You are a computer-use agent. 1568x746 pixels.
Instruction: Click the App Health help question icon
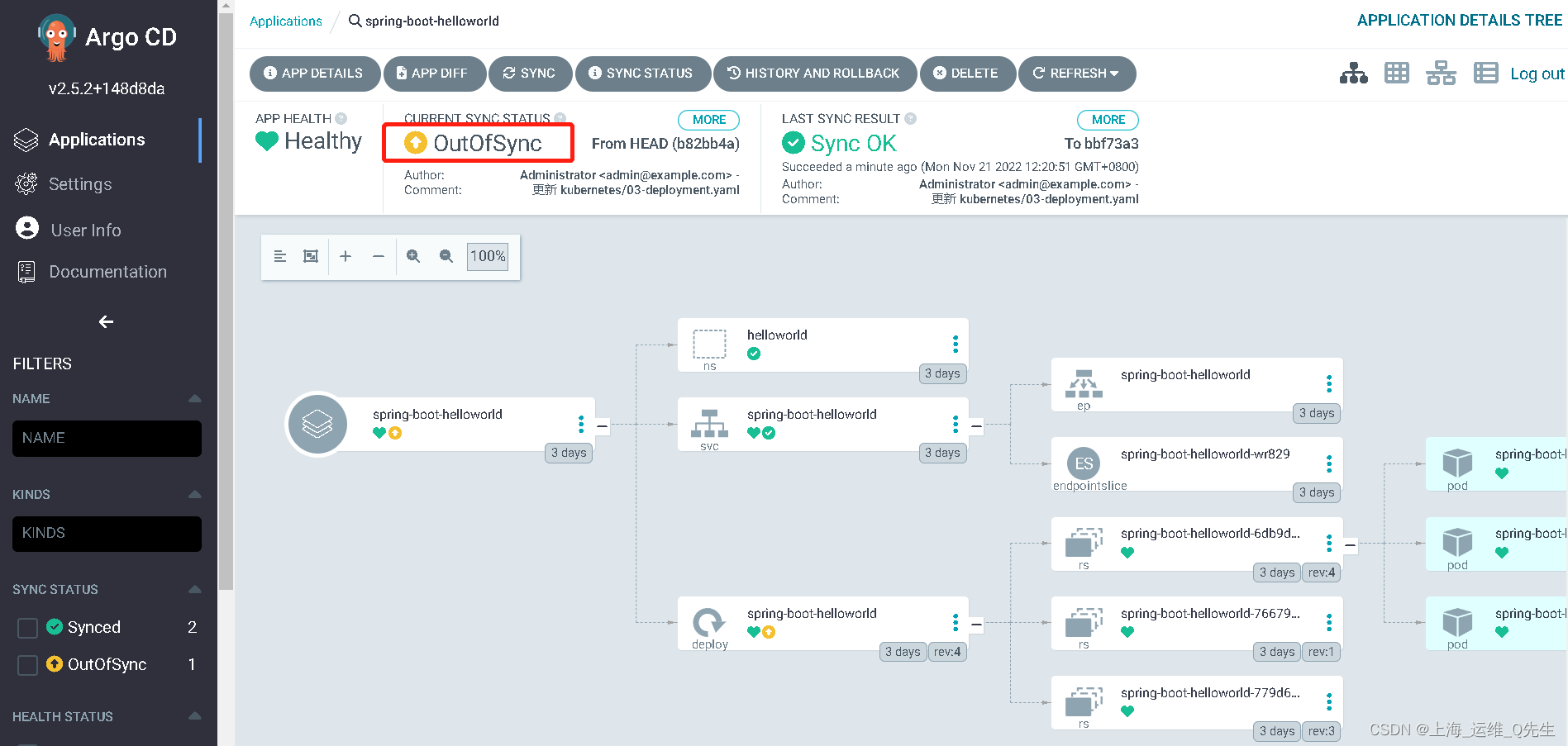(x=341, y=118)
